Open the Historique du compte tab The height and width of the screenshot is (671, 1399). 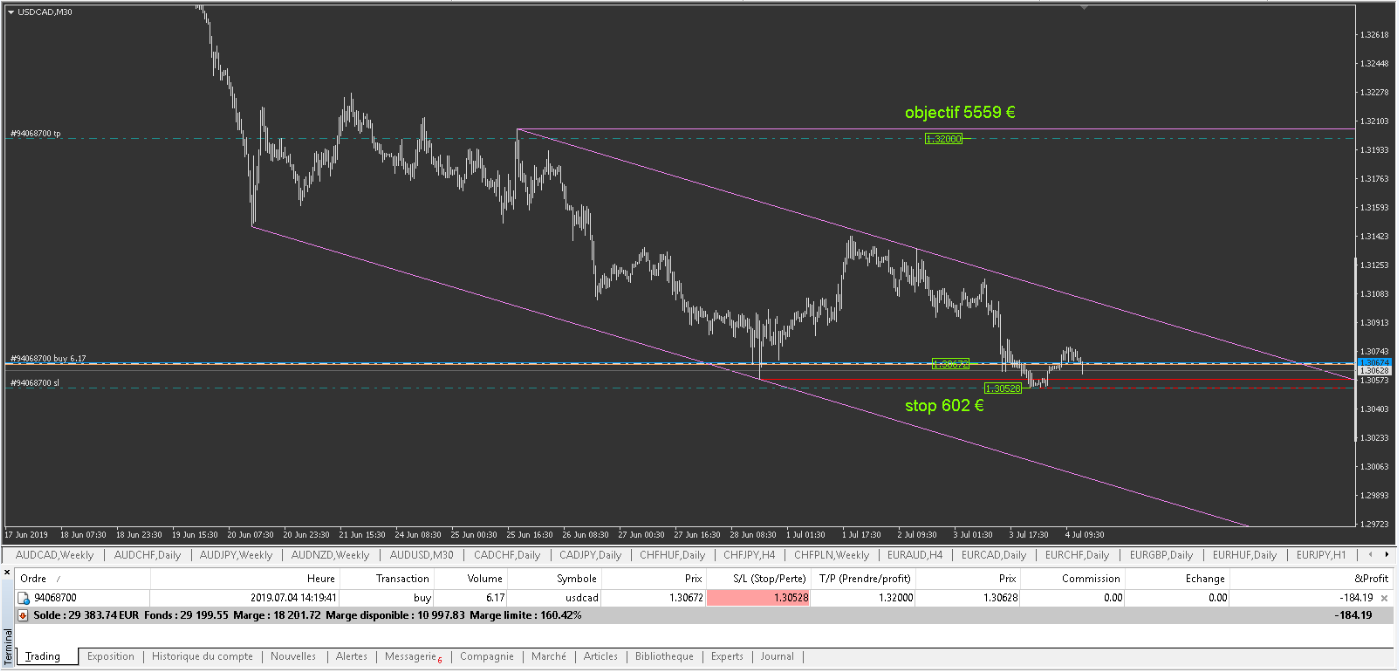coord(202,657)
